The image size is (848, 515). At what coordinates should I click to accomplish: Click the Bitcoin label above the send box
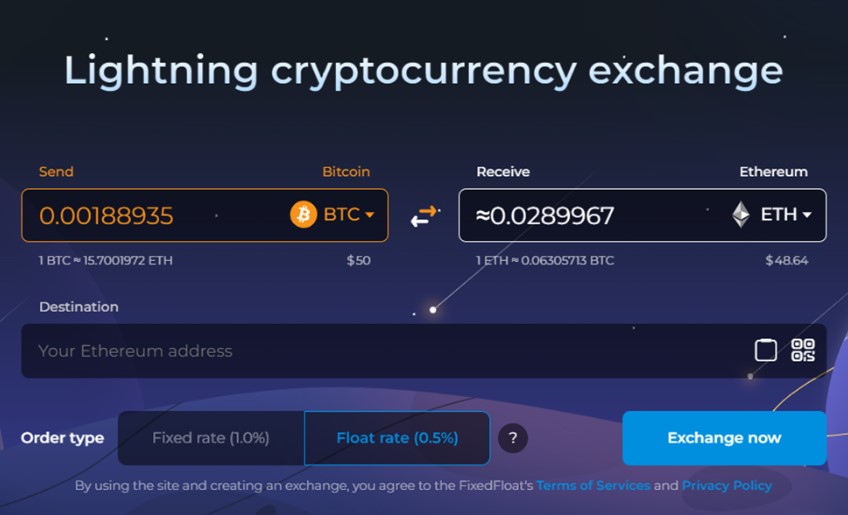(346, 171)
